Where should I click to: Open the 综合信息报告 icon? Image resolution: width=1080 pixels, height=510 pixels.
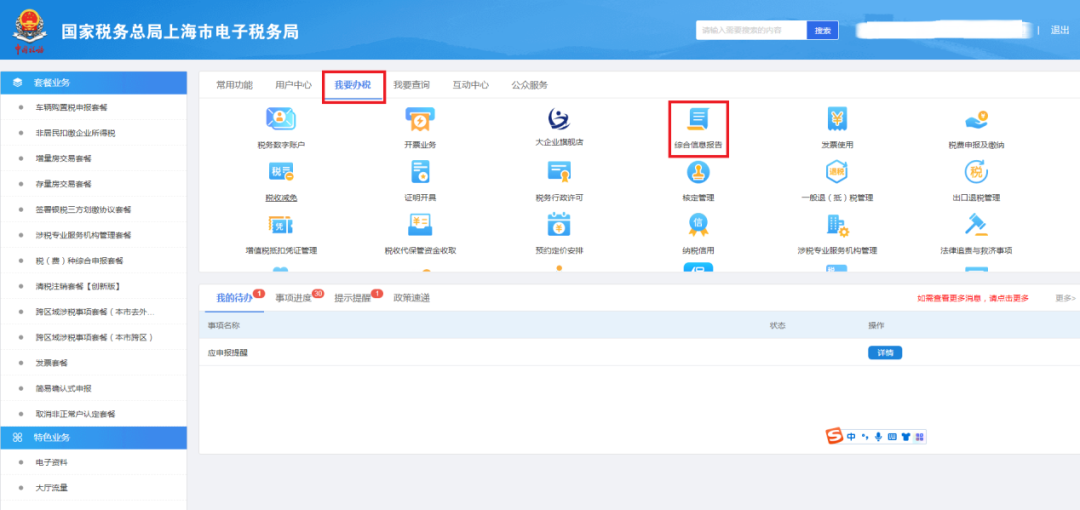(x=698, y=120)
